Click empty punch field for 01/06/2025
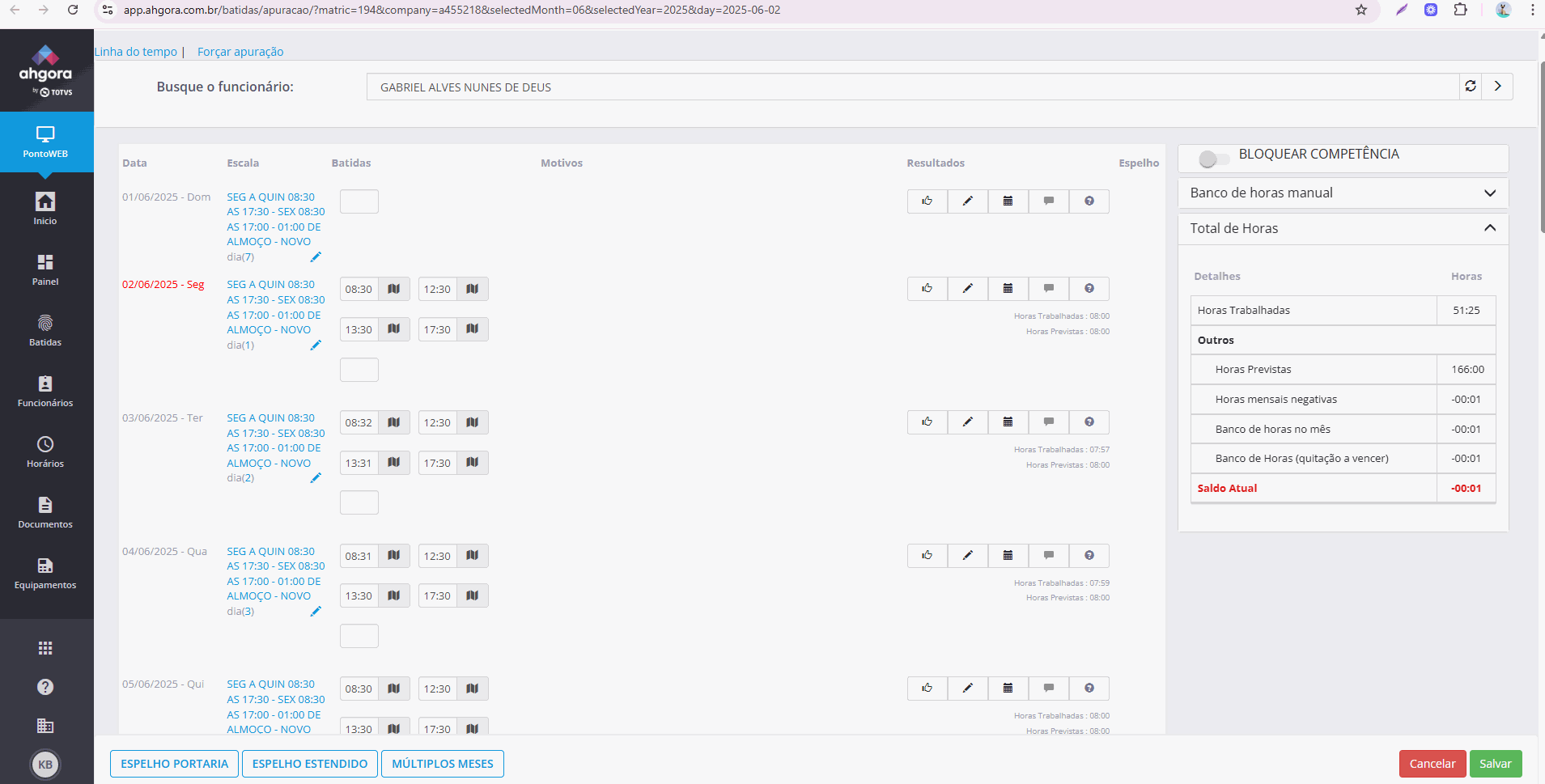Screen dimensions: 1545x784 359,201
